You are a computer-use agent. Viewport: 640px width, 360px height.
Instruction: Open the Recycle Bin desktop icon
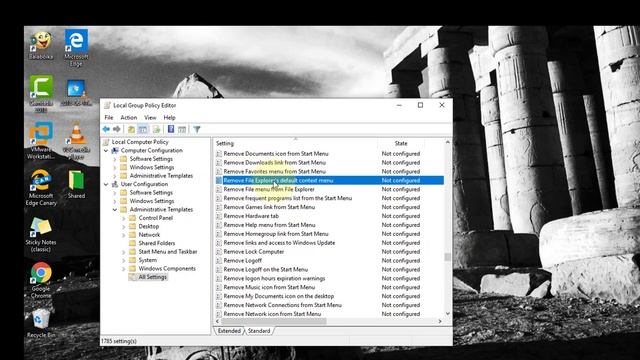41,324
